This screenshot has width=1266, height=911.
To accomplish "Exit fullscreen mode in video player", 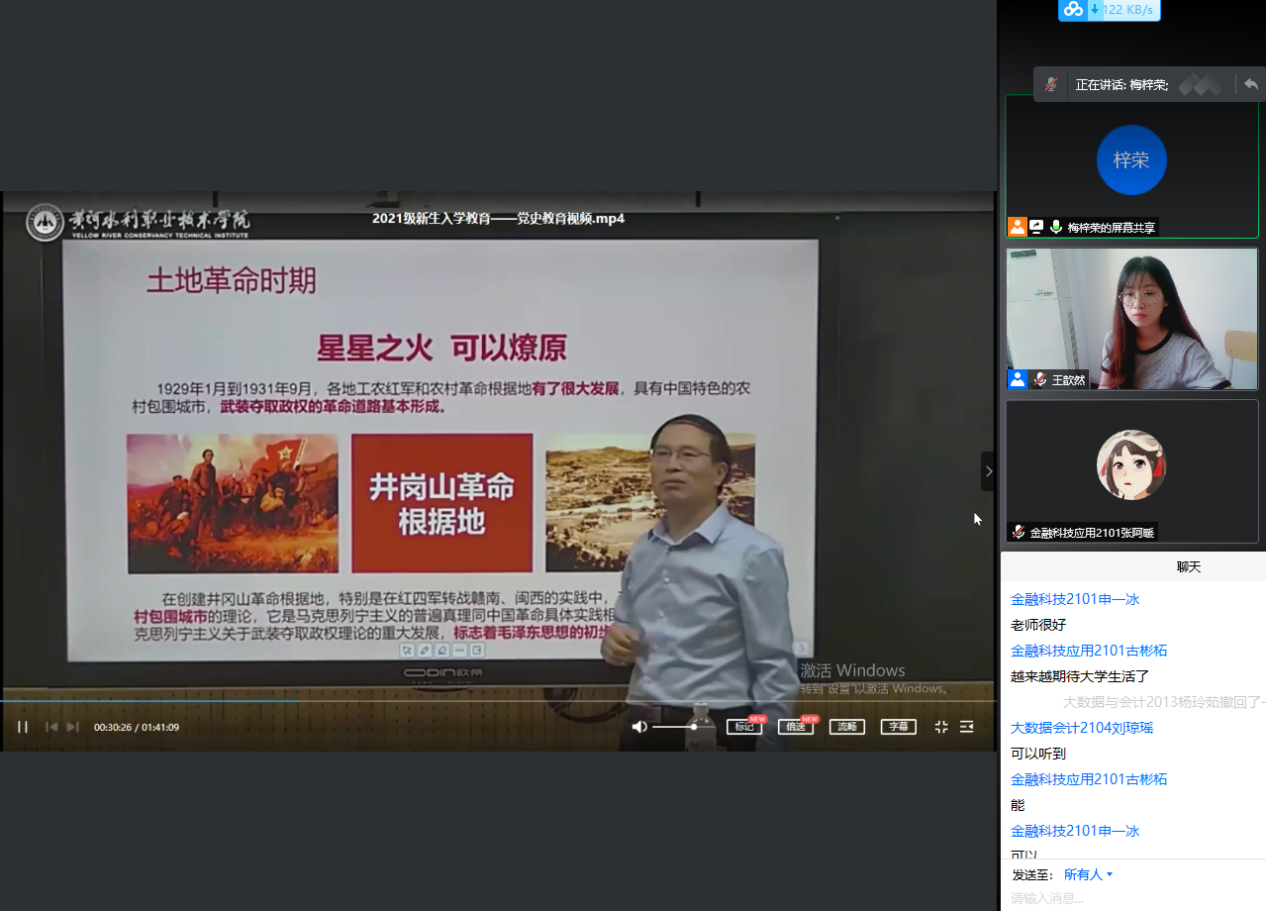I will click(x=941, y=727).
